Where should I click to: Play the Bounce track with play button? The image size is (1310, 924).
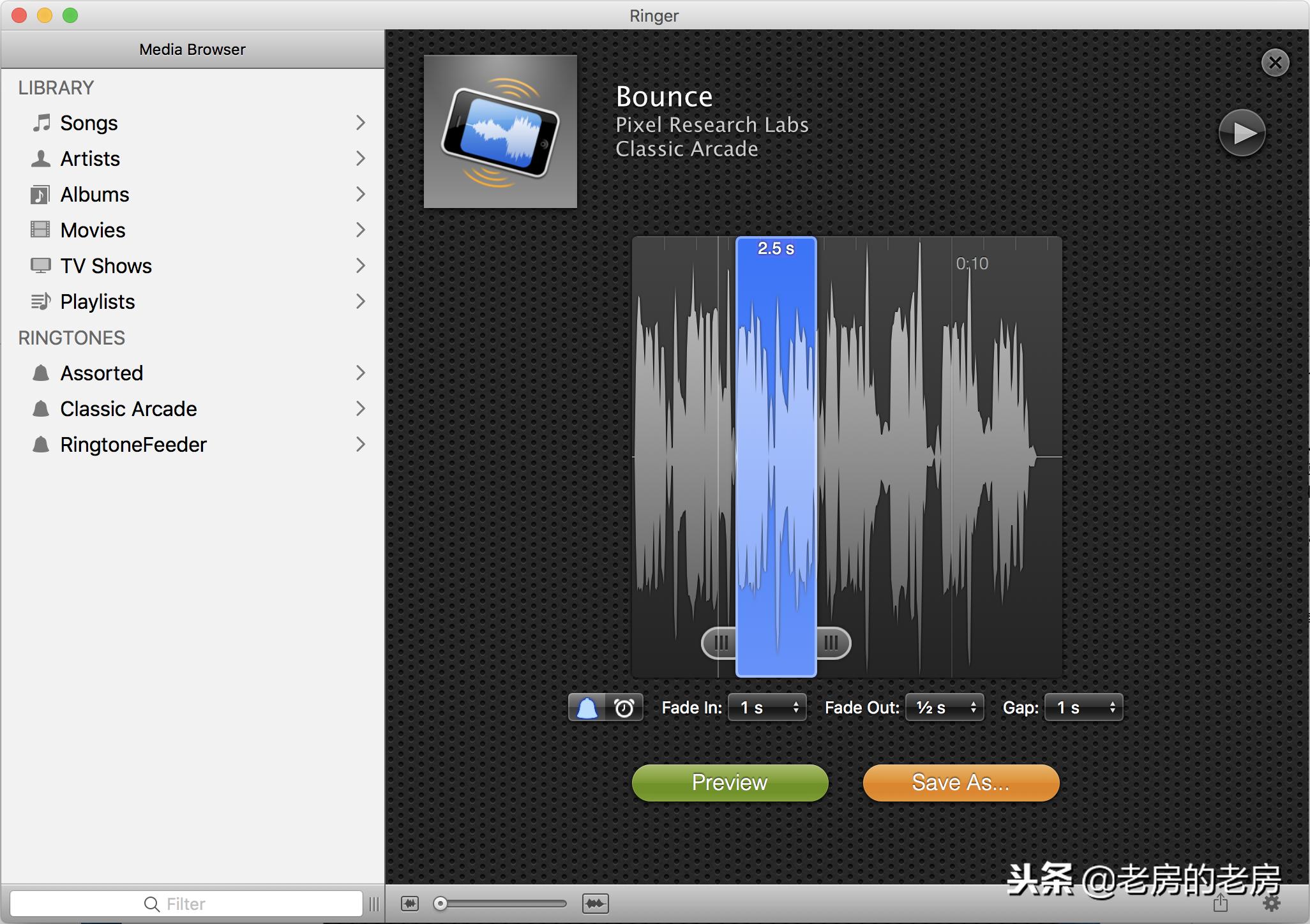(1242, 133)
